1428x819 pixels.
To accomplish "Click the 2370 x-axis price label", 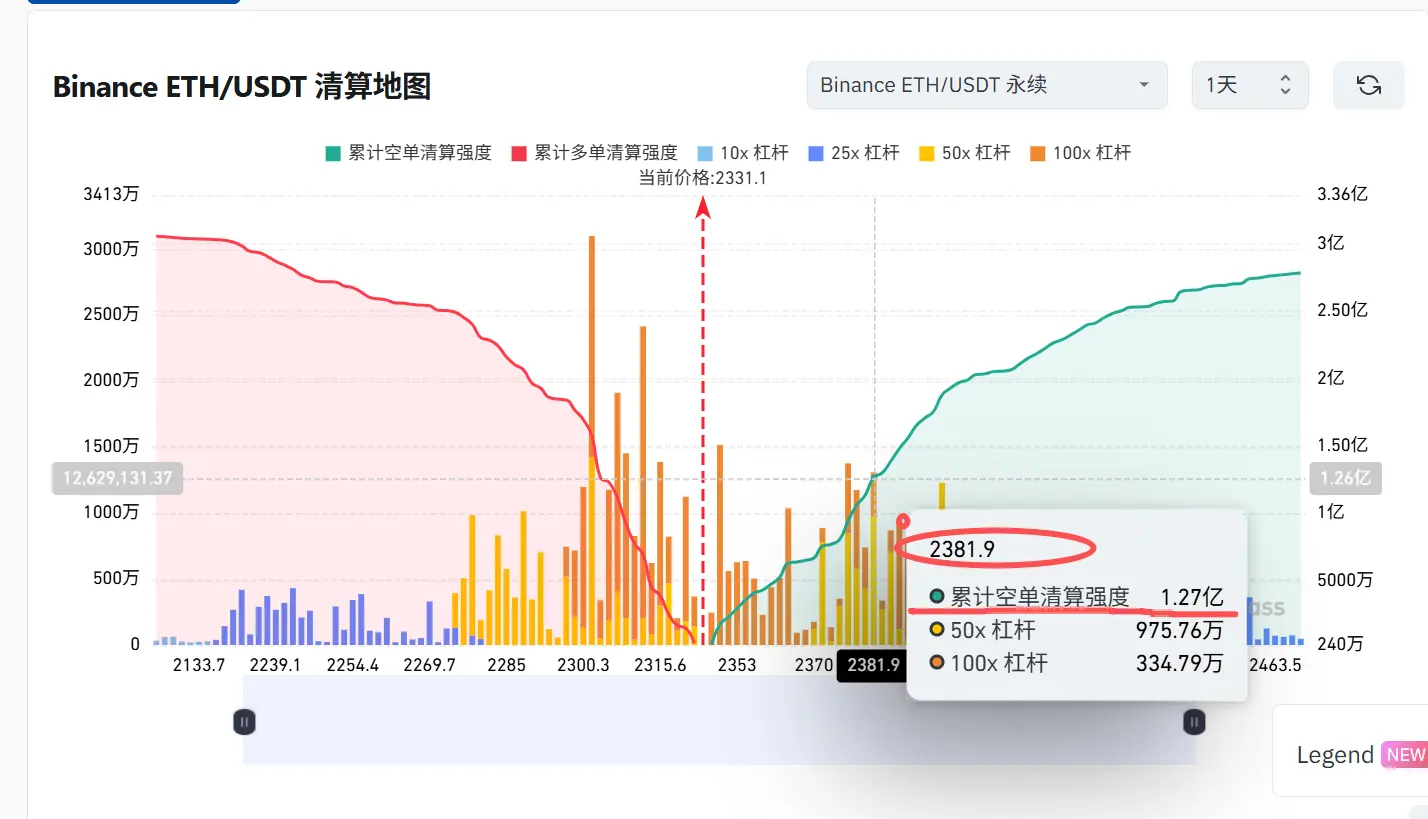I will tap(814, 665).
